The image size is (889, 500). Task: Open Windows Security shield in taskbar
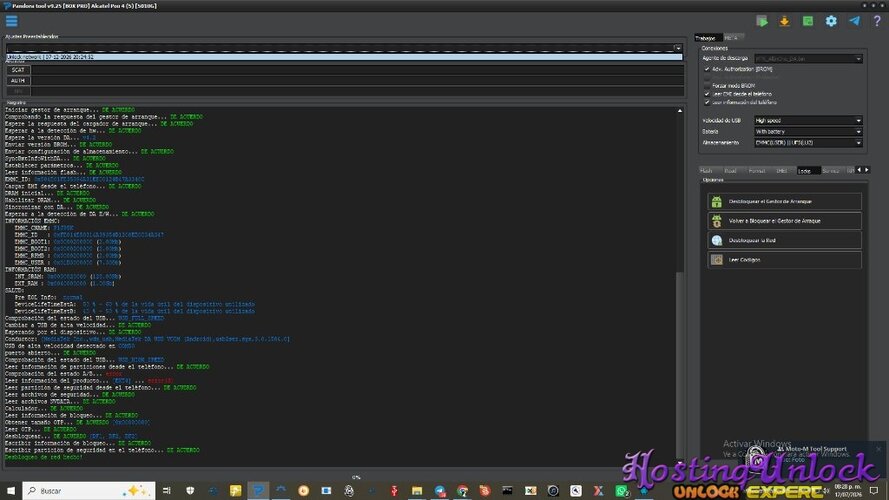tap(190, 490)
